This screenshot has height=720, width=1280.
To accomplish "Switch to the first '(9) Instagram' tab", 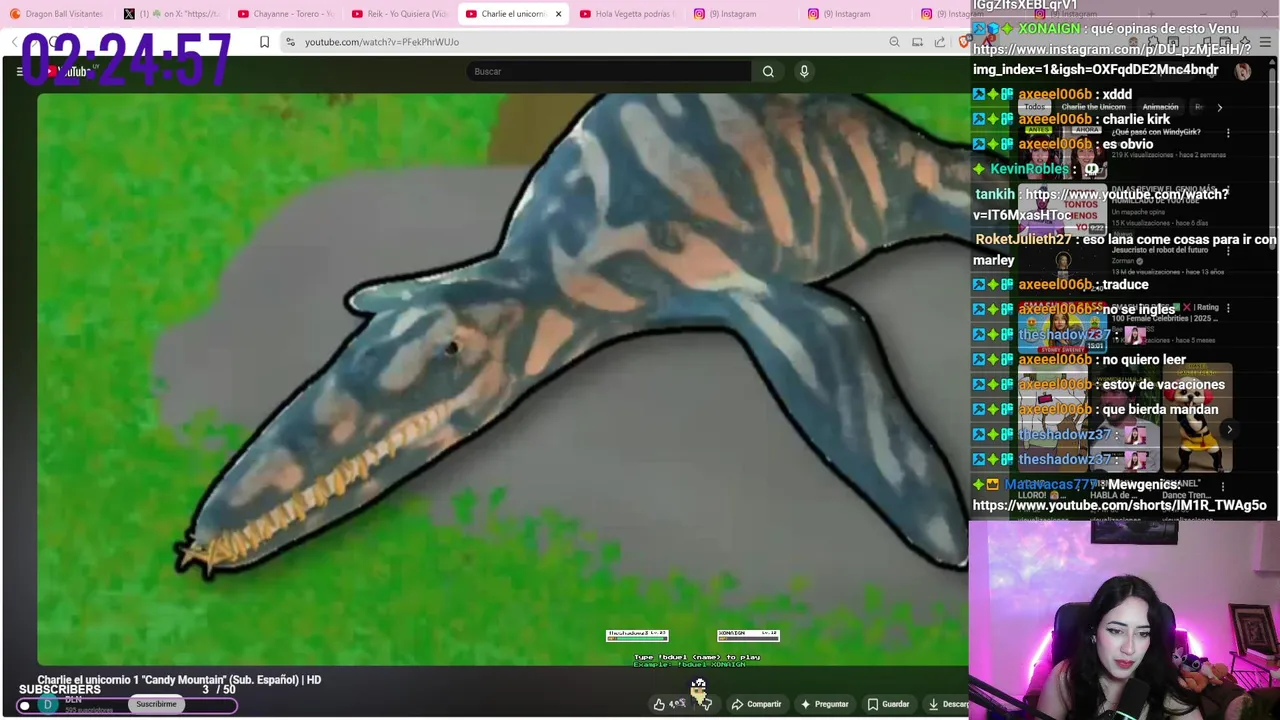I will click(742, 14).
